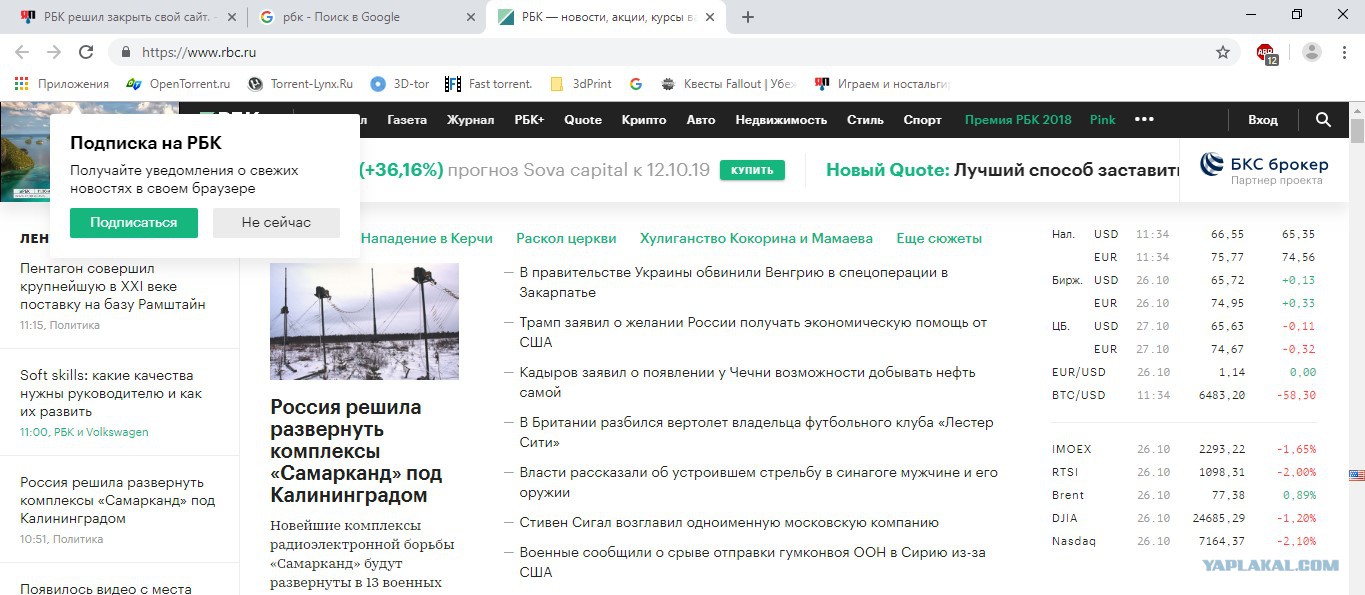Click the green Подписаться button
The image size is (1365, 595).
pos(134,223)
